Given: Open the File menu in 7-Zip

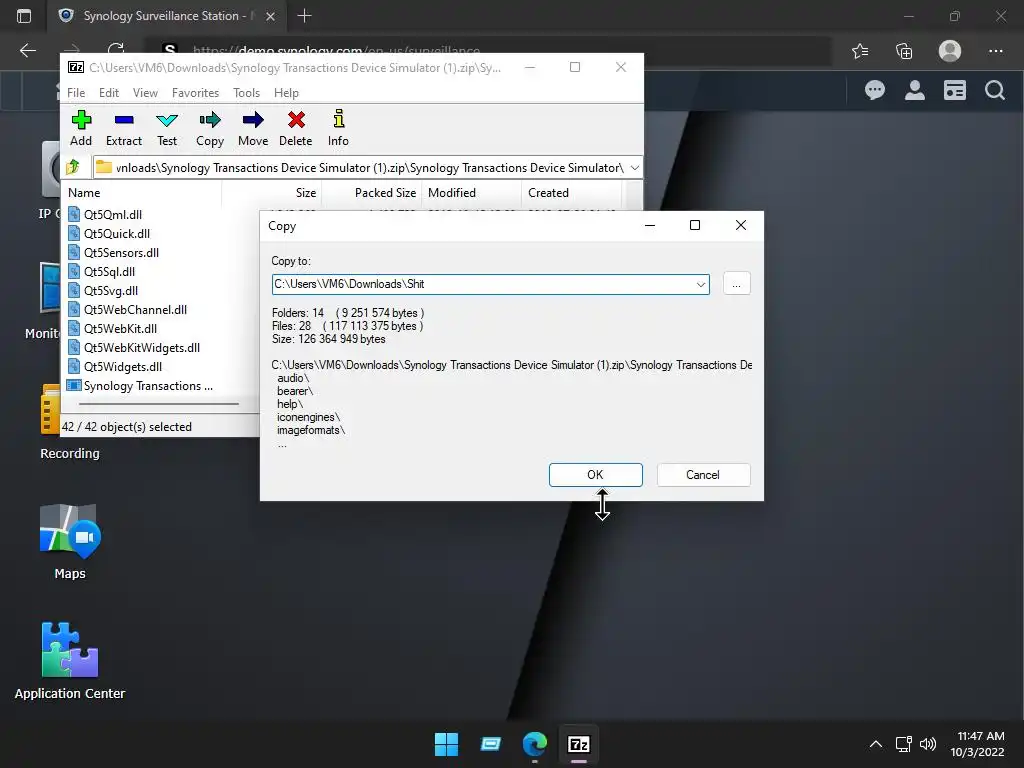Looking at the screenshot, I should (x=76, y=93).
